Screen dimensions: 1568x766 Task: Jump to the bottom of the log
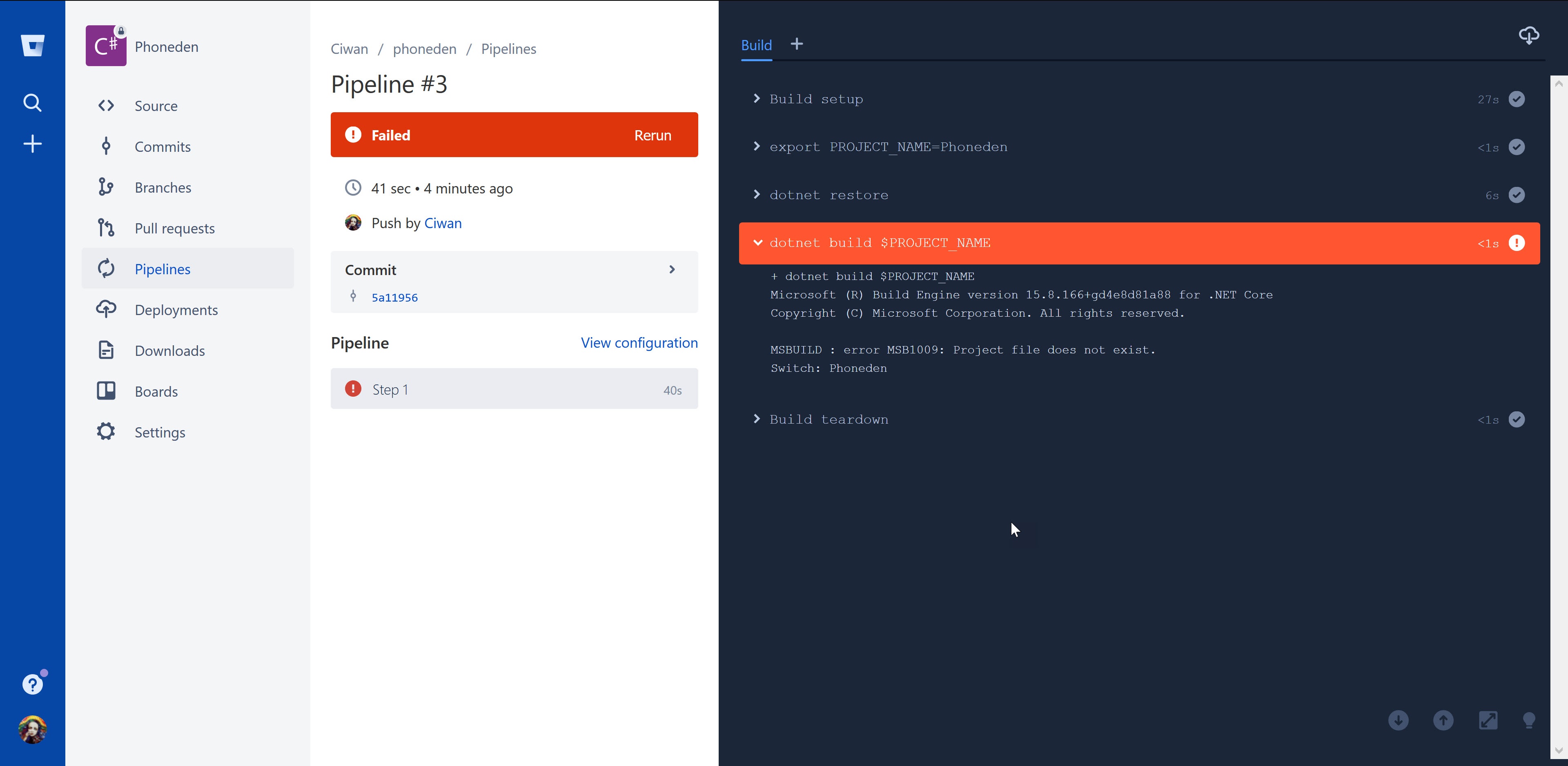(1398, 720)
